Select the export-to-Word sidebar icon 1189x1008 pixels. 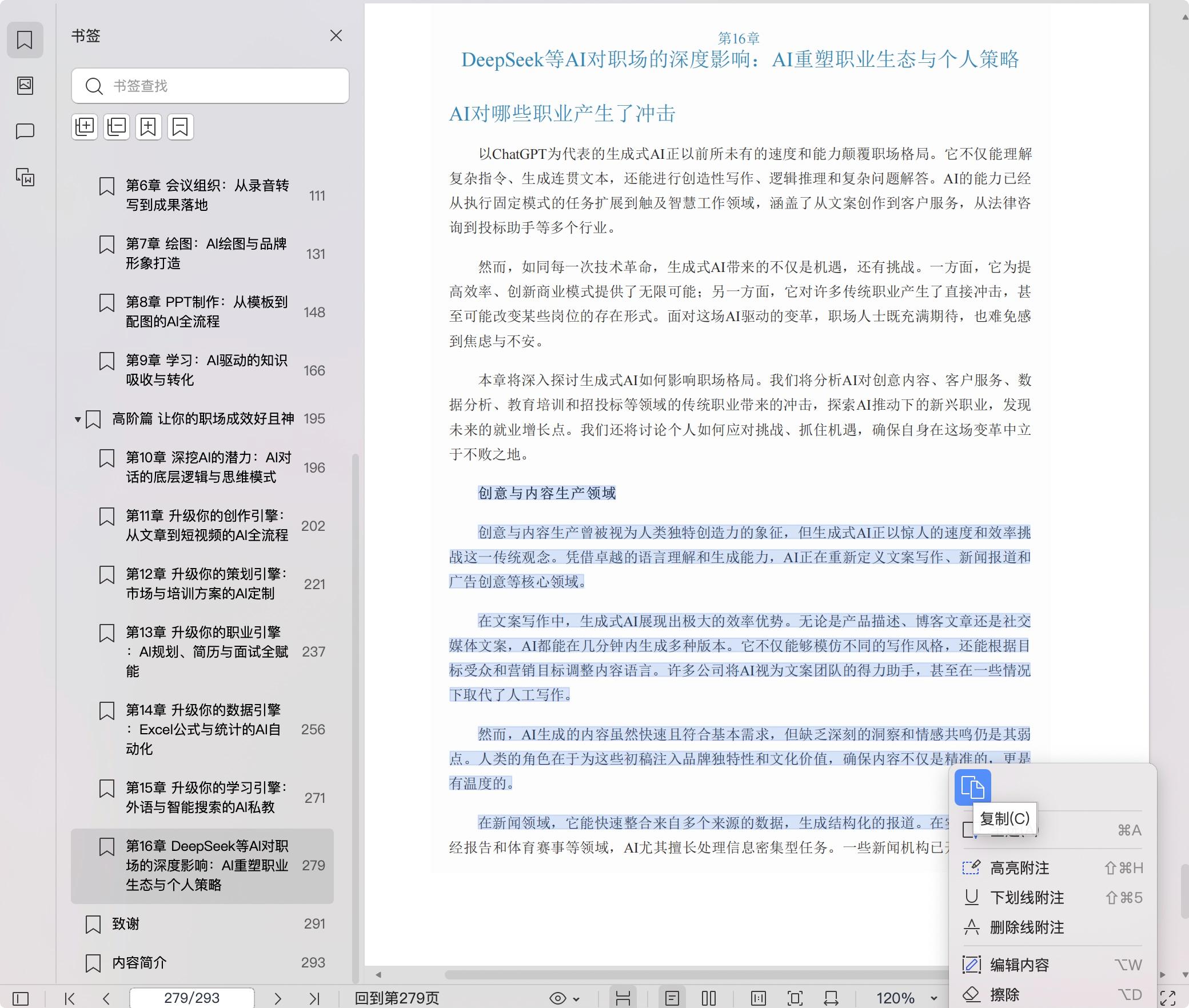tap(25, 179)
